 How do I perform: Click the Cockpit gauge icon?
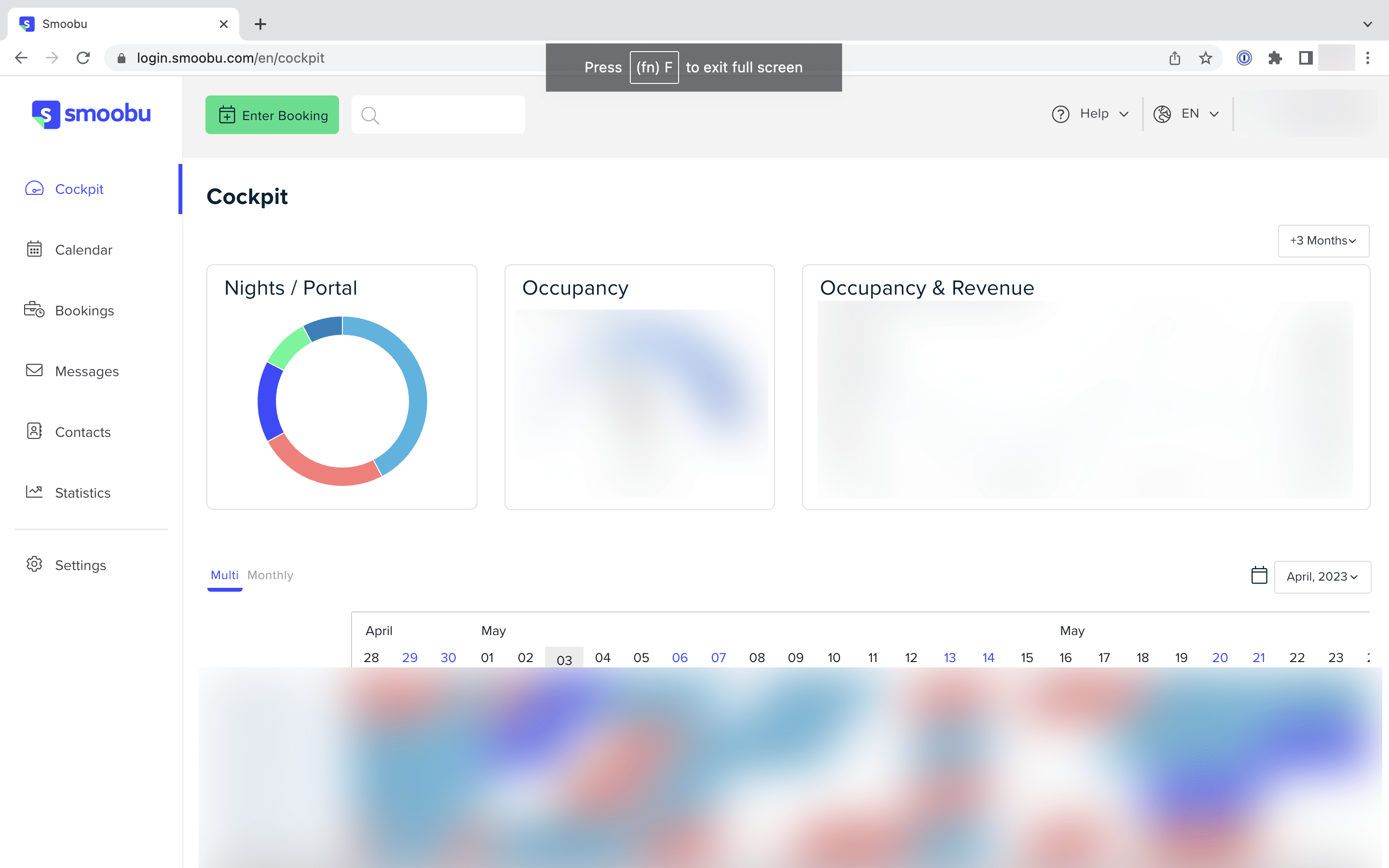34,188
